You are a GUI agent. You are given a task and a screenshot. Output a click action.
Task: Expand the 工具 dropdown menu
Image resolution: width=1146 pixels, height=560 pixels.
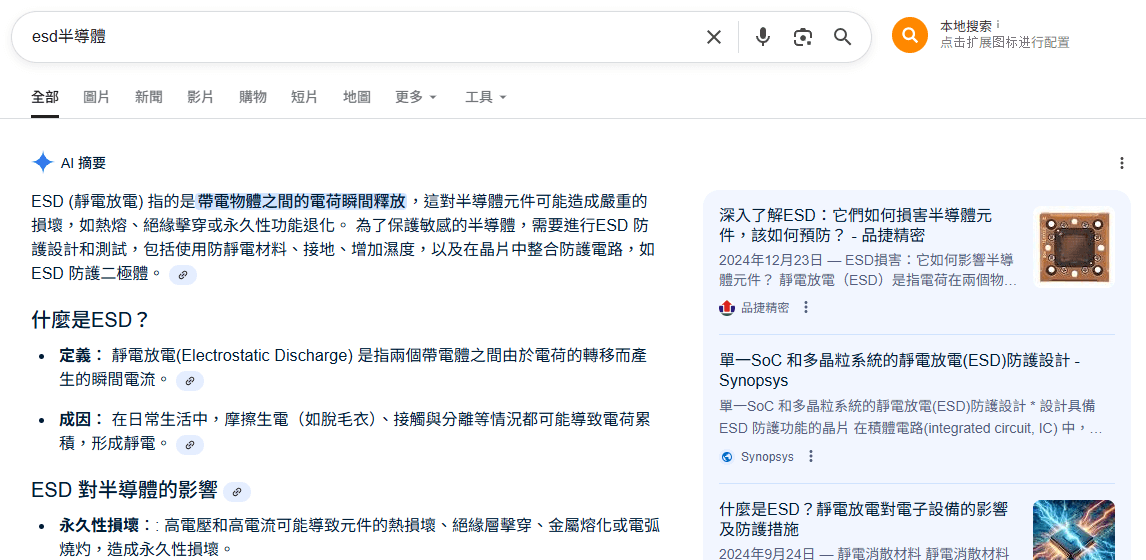(486, 97)
